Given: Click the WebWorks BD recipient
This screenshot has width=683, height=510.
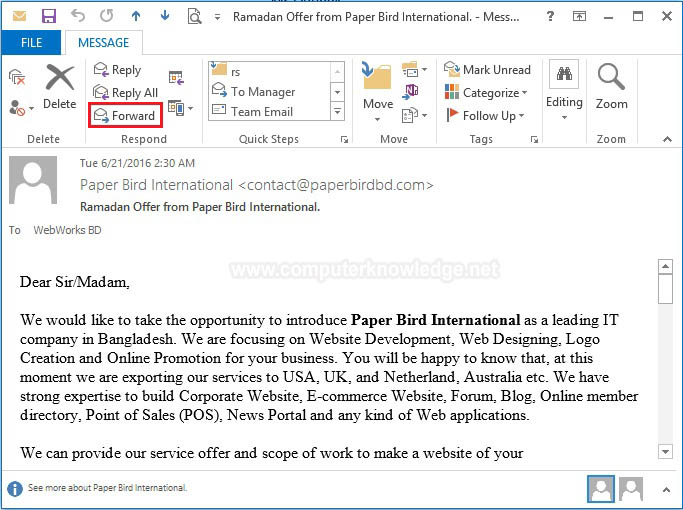Looking at the screenshot, I should tap(67, 230).
